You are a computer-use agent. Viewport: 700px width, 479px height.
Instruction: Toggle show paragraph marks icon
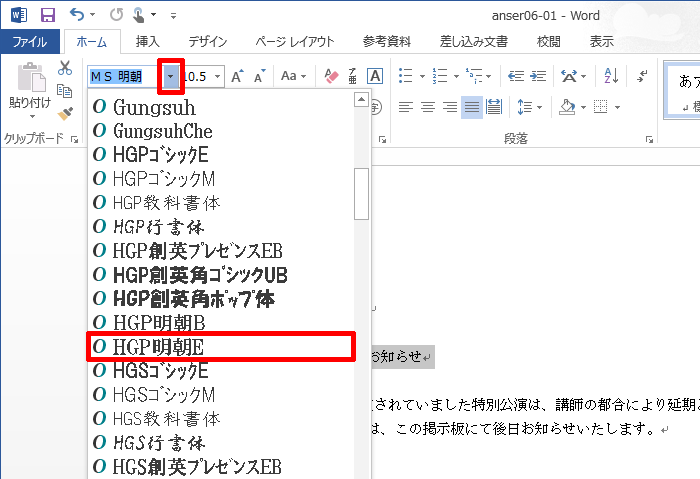pyautogui.click(x=643, y=76)
